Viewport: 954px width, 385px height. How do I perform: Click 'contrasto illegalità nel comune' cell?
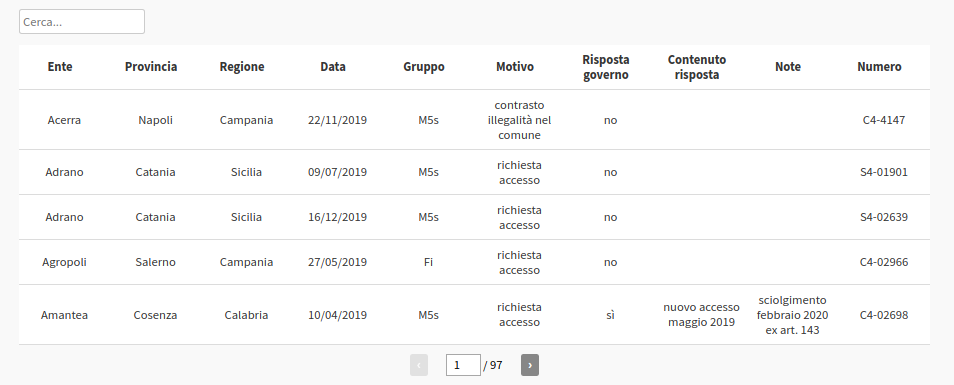pyautogui.click(x=520, y=120)
